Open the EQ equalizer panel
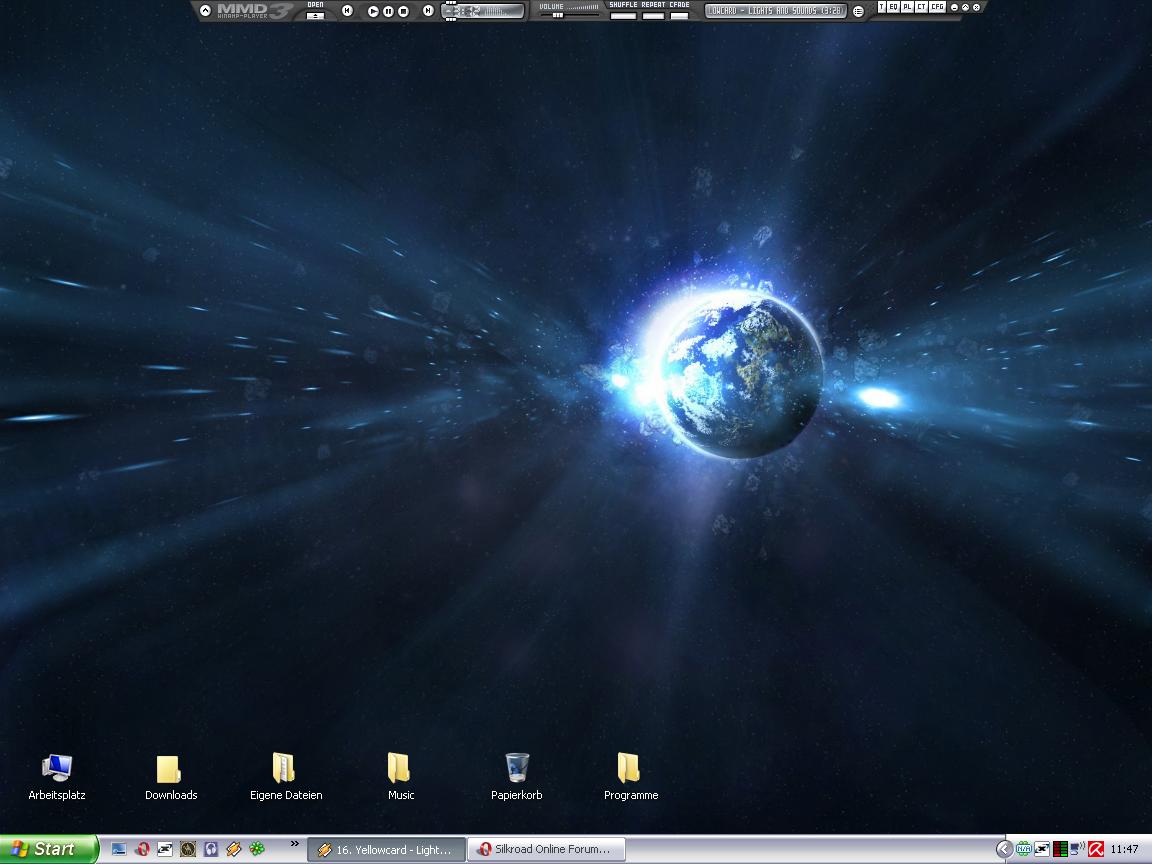Image resolution: width=1152 pixels, height=864 pixels. click(893, 7)
